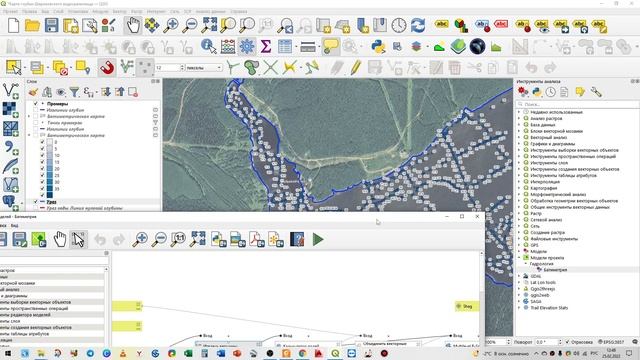Zoom to full extent in main toolbar
640x360 pixels.
[209, 25]
